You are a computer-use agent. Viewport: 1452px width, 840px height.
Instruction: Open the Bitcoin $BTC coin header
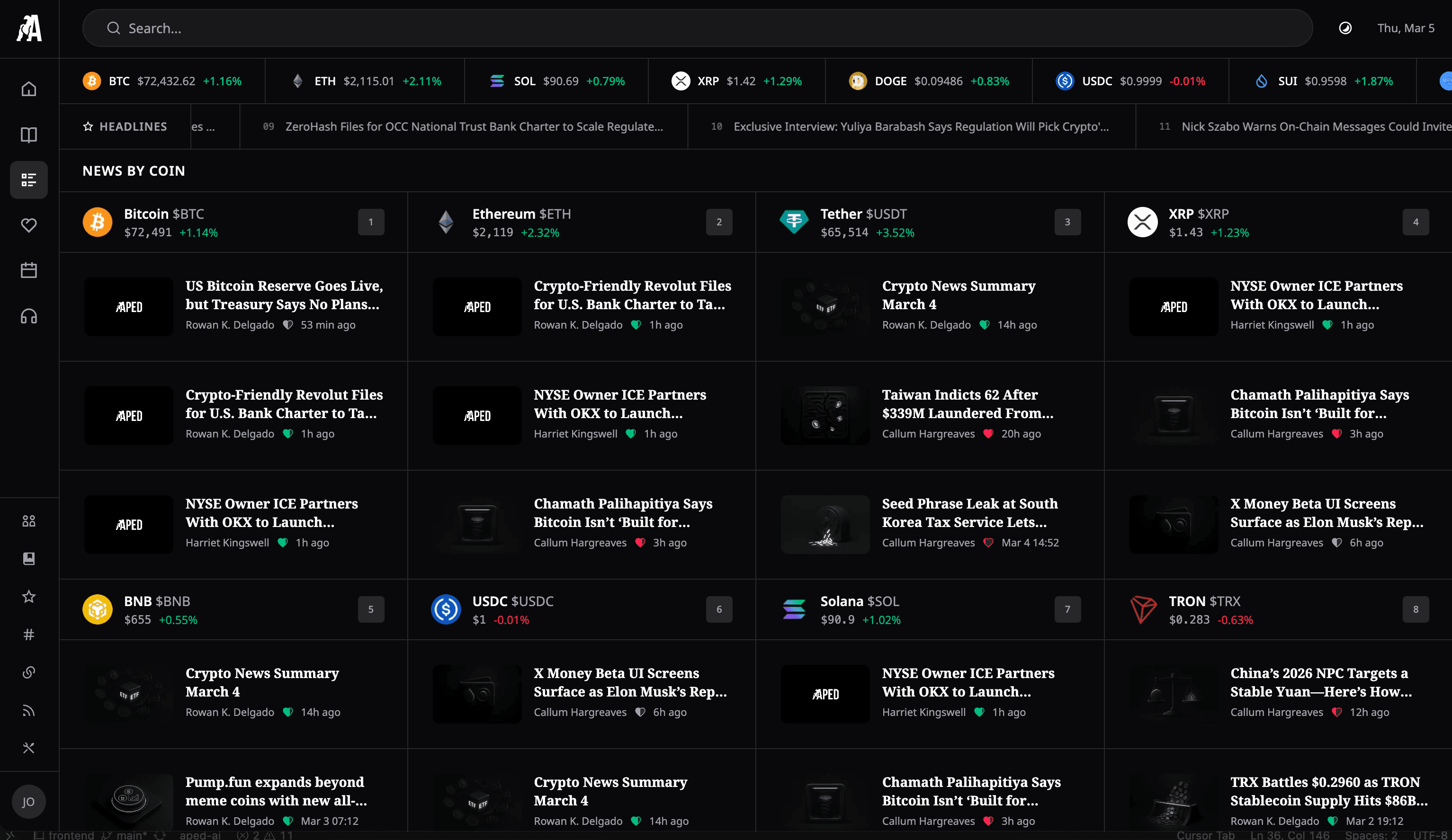164,214
